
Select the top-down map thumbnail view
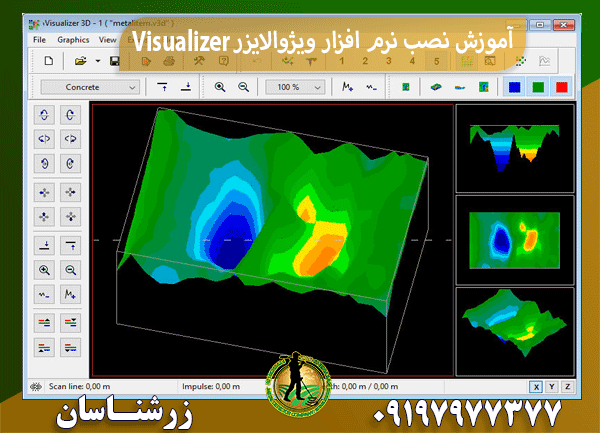(x=515, y=240)
